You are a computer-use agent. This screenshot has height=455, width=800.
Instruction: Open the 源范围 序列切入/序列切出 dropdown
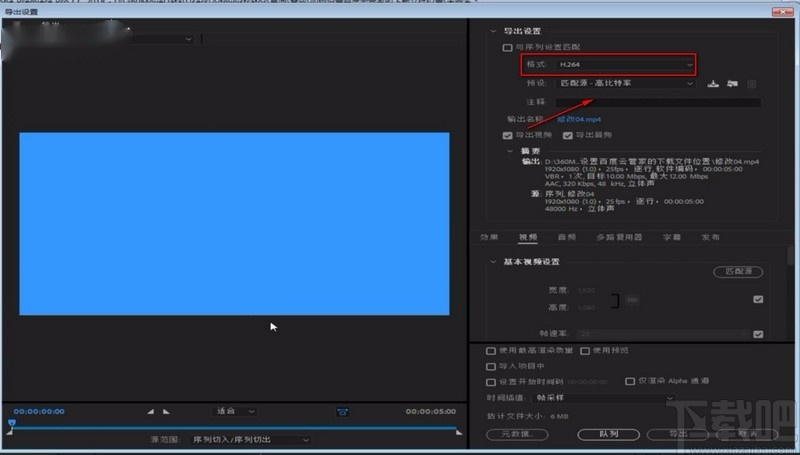(x=249, y=440)
